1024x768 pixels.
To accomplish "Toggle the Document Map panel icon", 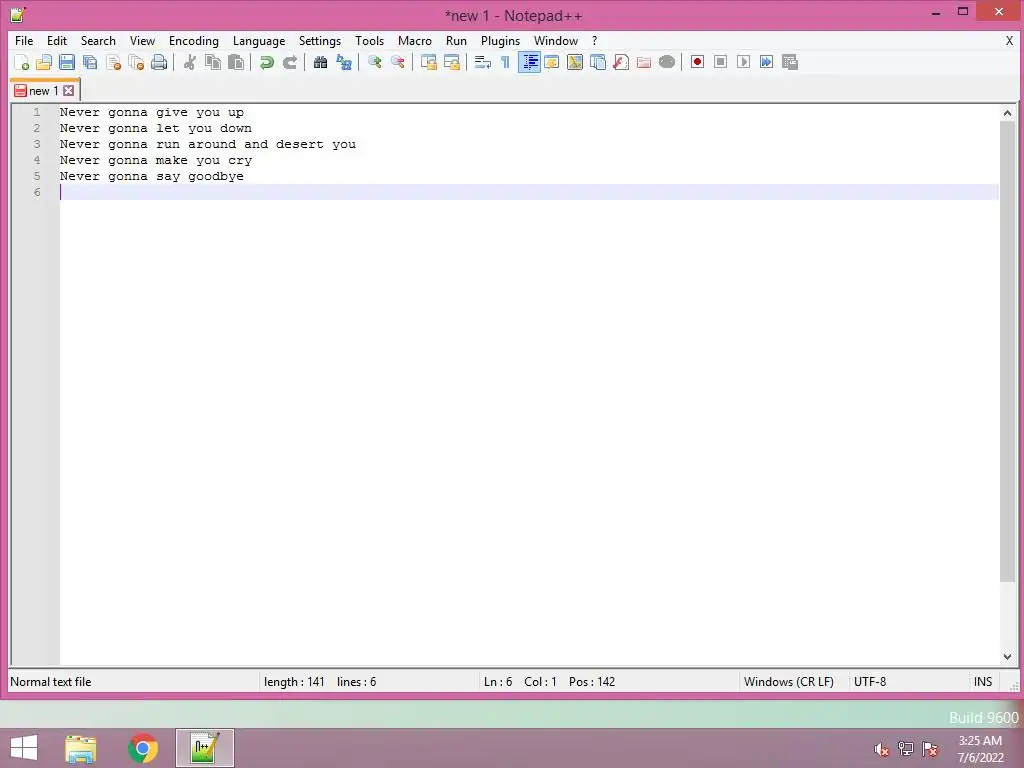I will (575, 62).
